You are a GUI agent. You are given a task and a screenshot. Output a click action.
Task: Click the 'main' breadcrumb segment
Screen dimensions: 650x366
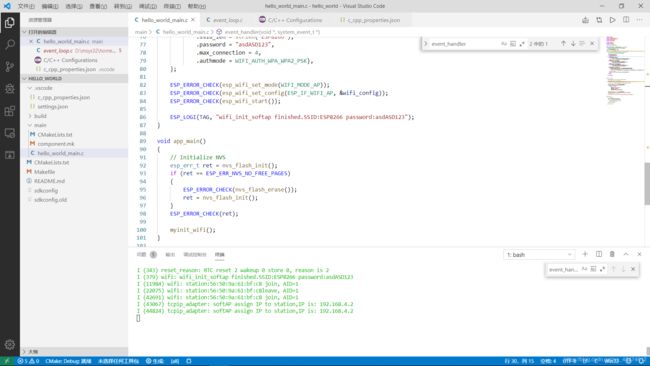(141, 32)
